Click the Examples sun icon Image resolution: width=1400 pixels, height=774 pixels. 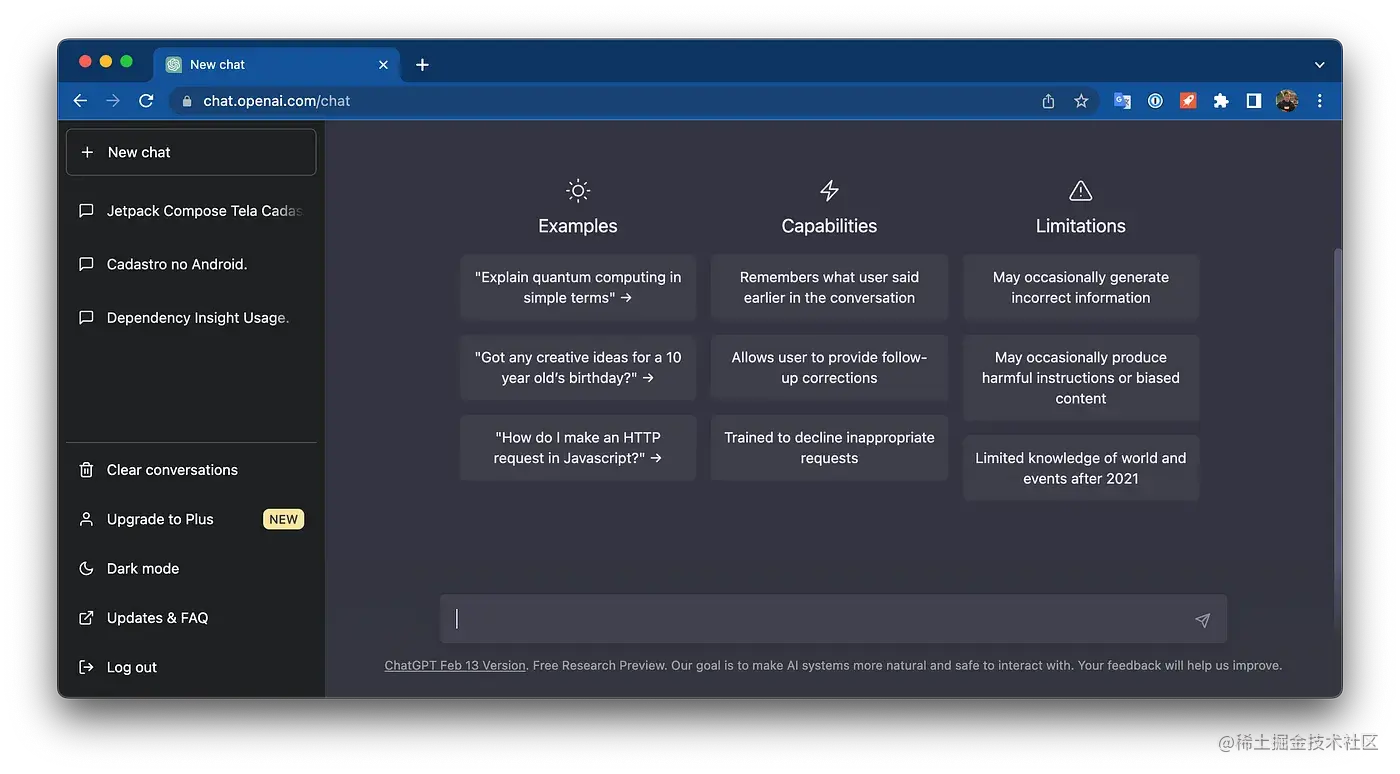tap(578, 190)
